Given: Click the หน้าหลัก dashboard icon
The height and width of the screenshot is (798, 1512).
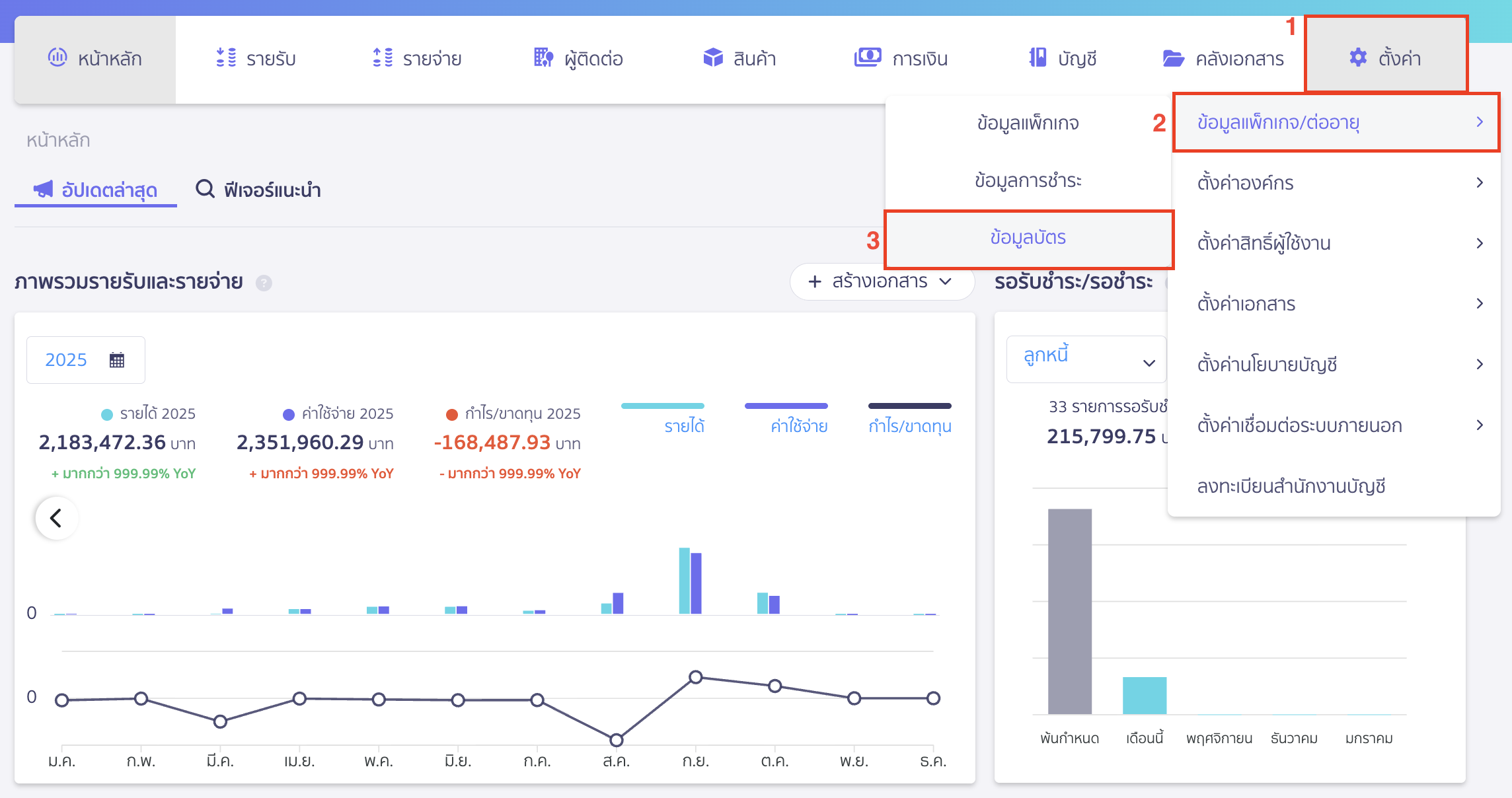Looking at the screenshot, I should (57, 58).
